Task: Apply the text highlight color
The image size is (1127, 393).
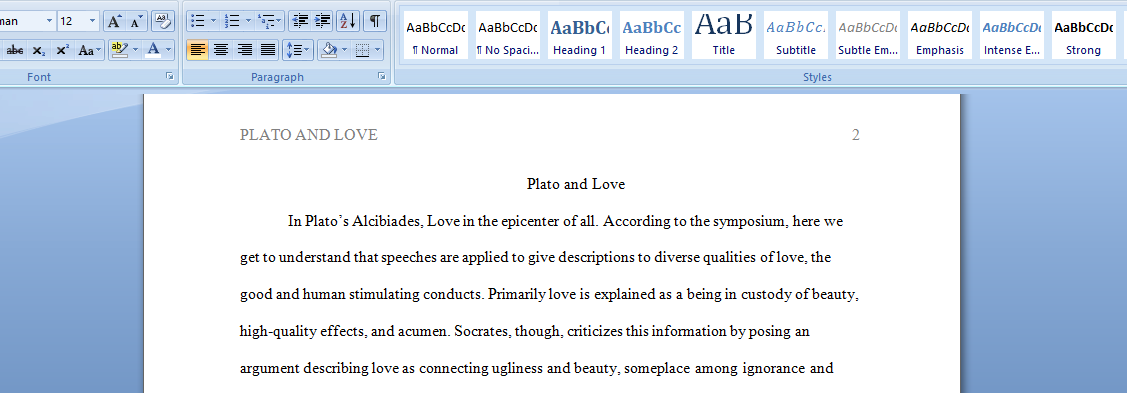Action: point(119,50)
